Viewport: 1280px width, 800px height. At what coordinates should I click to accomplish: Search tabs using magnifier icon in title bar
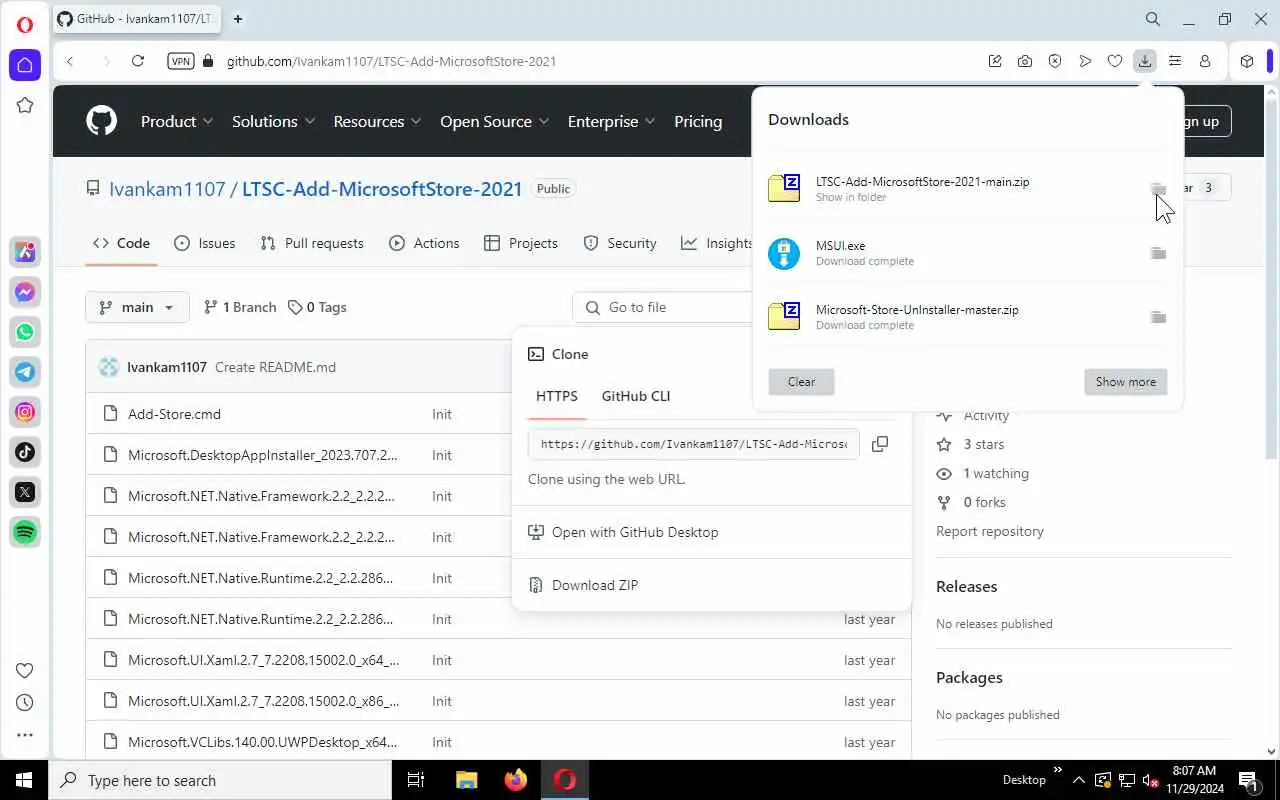point(1153,19)
